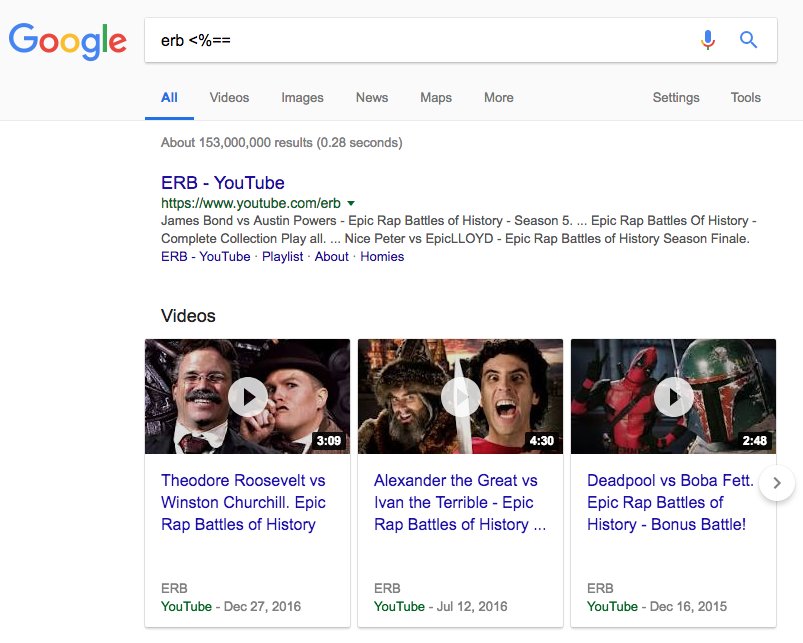Click the blue magnifier search icon

[x=748, y=39]
